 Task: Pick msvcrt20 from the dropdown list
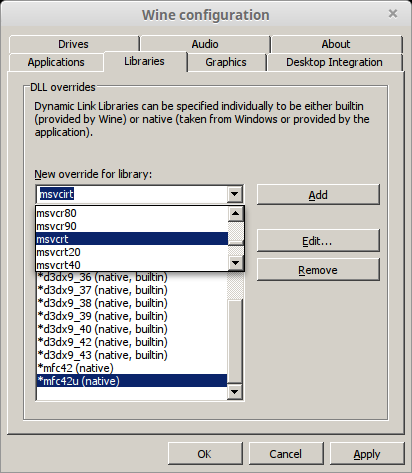[132, 252]
